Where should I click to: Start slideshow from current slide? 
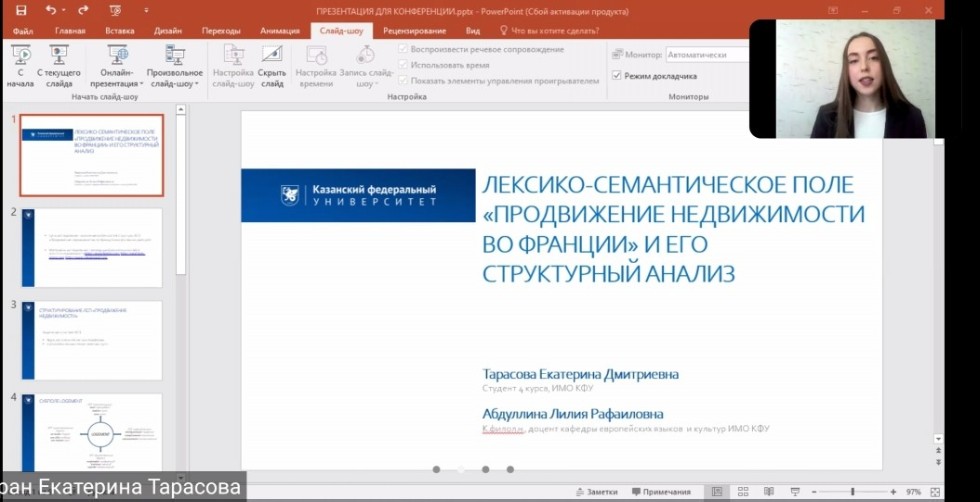pyautogui.click(x=59, y=65)
